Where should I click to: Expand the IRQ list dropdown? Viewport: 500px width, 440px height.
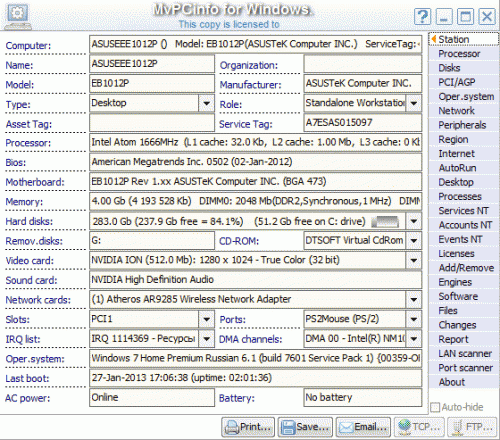click(206, 339)
